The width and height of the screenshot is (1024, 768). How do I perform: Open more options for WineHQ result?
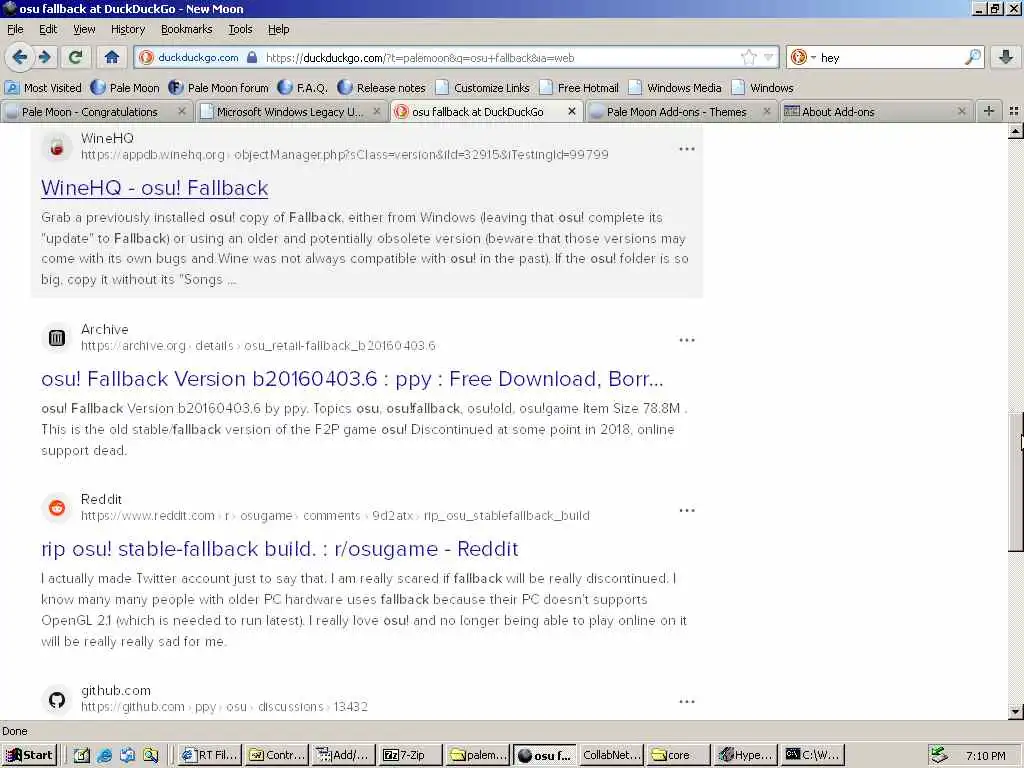tap(686, 149)
